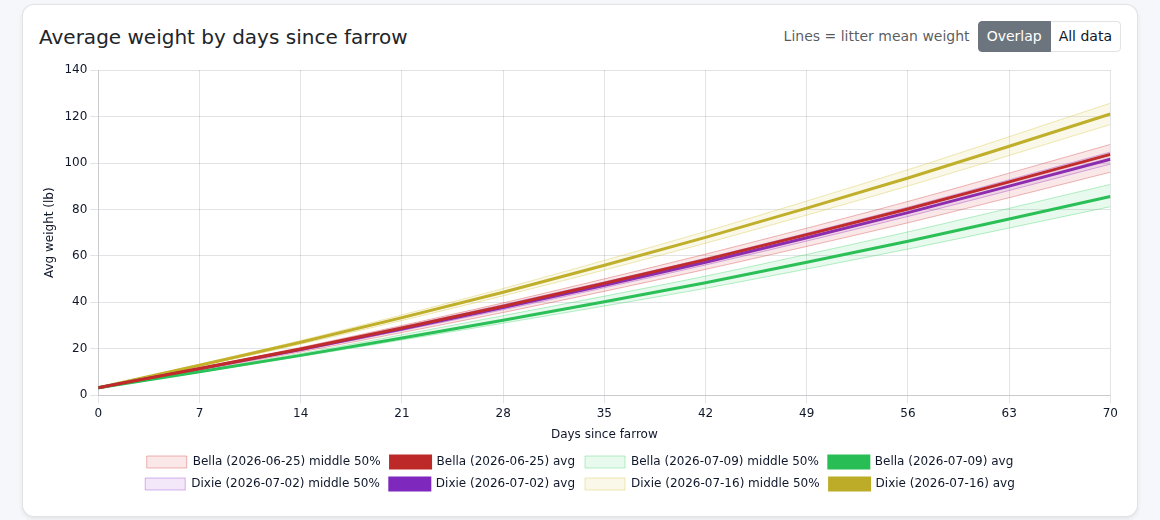Click legend label Dixie (2026-07-16) avg

945,483
